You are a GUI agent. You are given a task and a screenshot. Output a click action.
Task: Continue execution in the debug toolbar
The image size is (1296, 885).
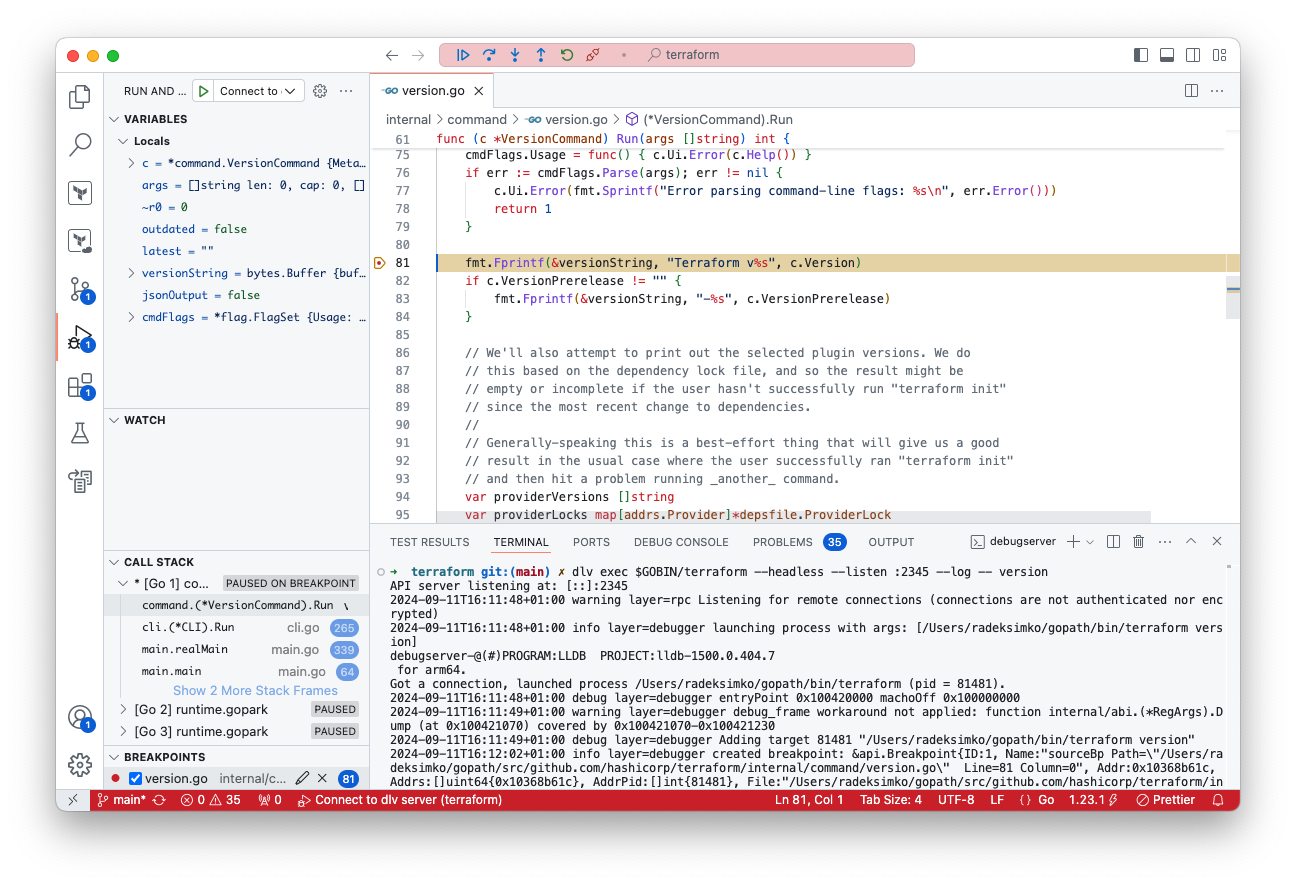coord(463,55)
